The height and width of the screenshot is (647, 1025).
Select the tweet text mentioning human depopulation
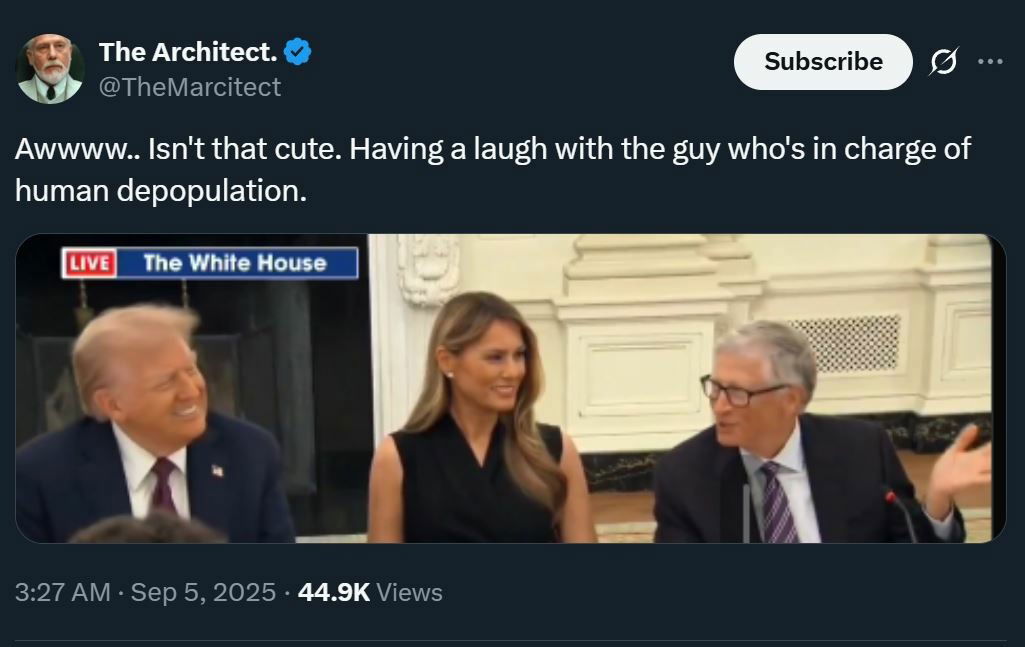pos(492,169)
